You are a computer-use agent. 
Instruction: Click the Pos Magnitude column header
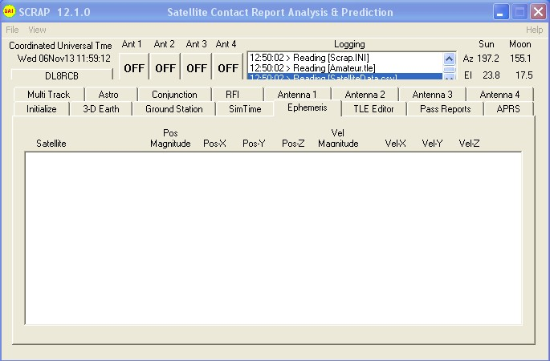(x=170, y=138)
